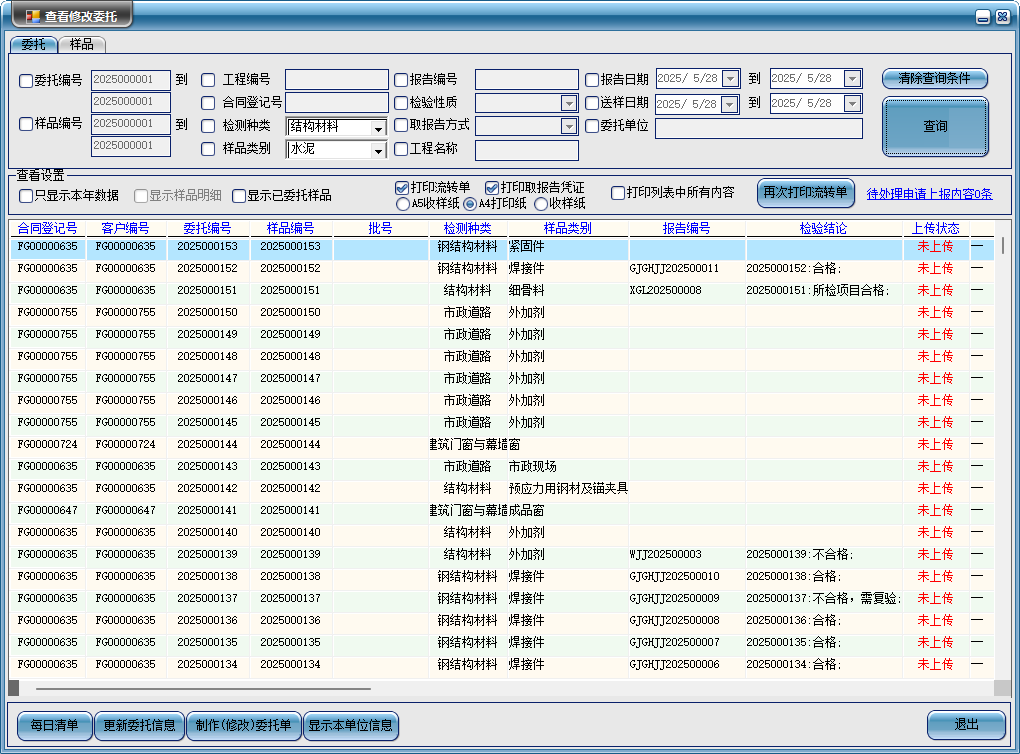Open the 检测种类 dropdown list

(x=378, y=127)
